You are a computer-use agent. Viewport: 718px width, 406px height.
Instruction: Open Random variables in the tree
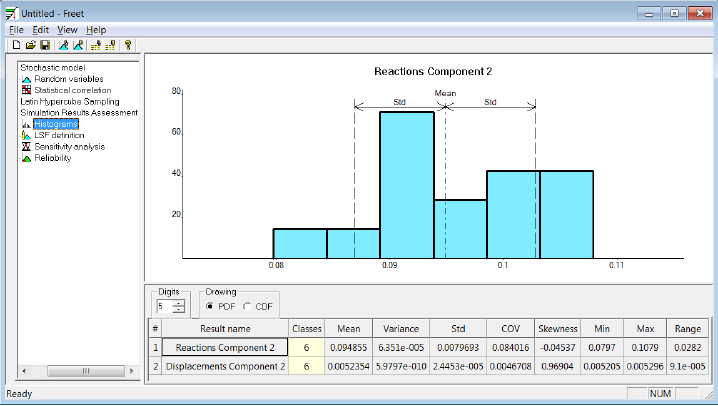pyautogui.click(x=69, y=79)
